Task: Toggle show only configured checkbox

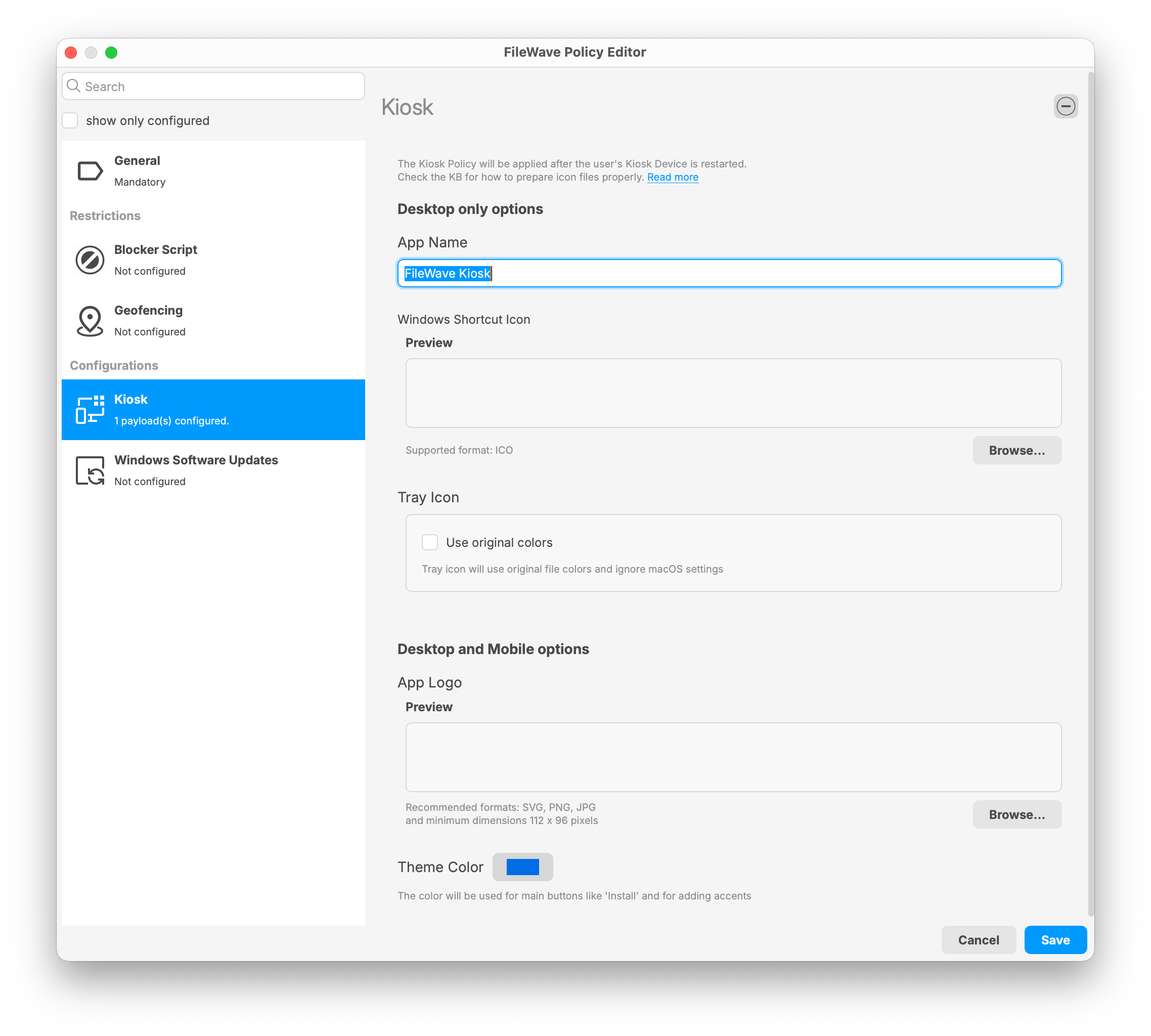Action: tap(70, 121)
